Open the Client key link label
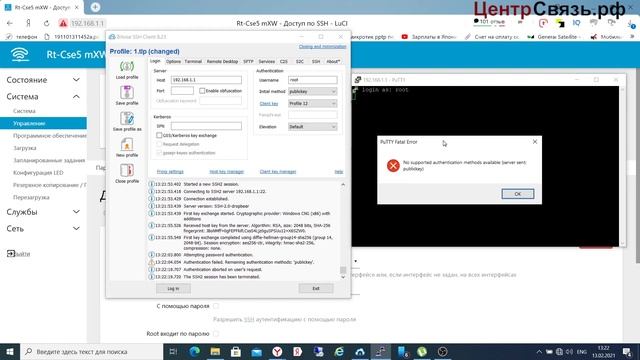 [x=269, y=104]
